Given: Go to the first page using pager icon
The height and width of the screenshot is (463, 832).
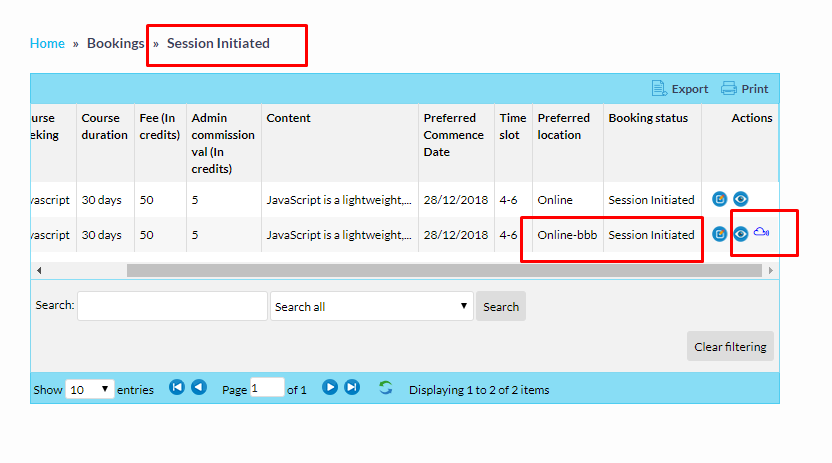Looking at the screenshot, I should point(177,388).
